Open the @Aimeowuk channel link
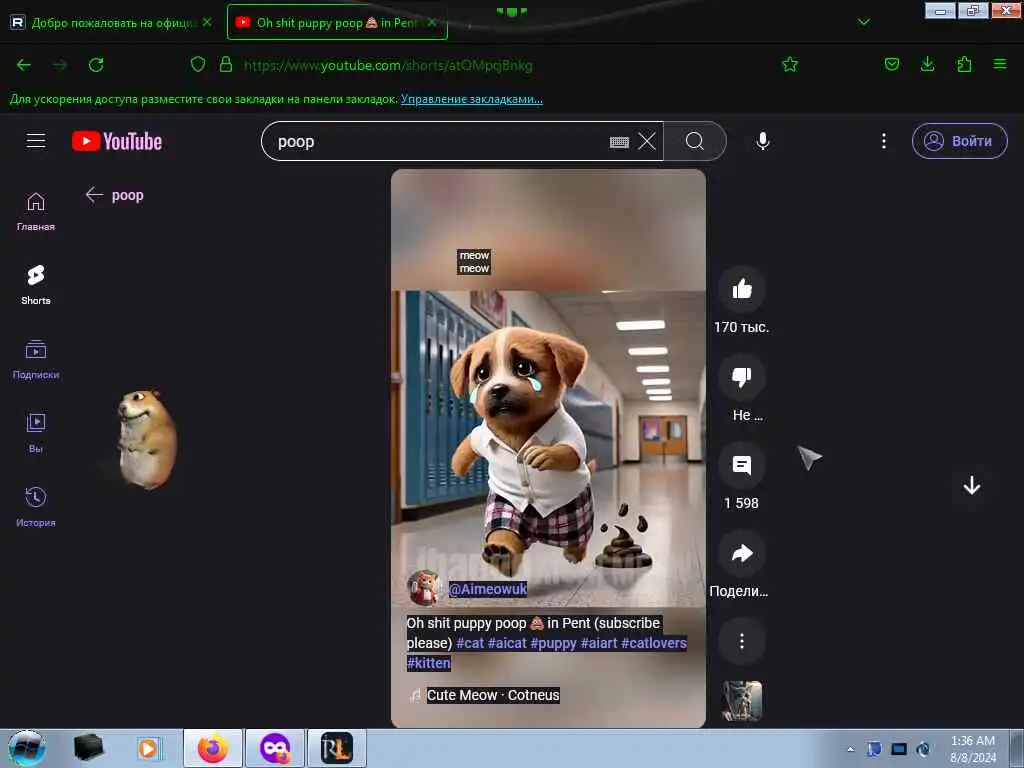Viewport: 1024px width, 768px height. [488, 588]
